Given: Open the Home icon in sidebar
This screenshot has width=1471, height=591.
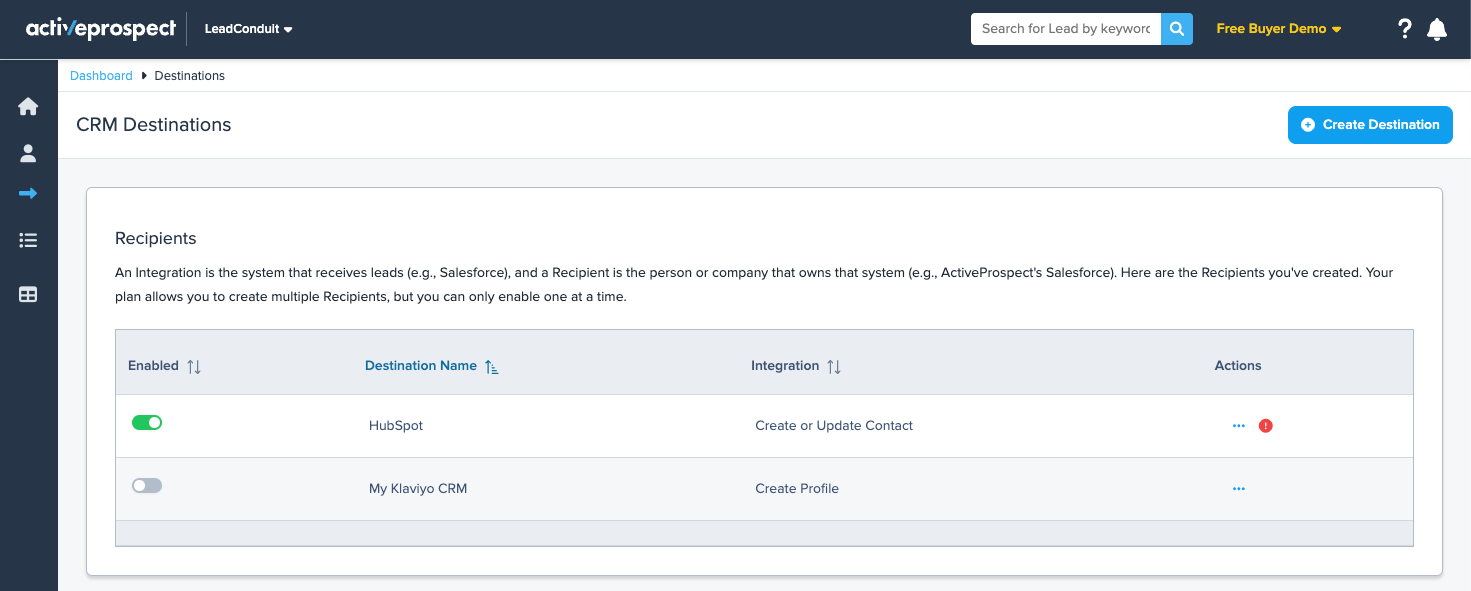Looking at the screenshot, I should point(28,107).
